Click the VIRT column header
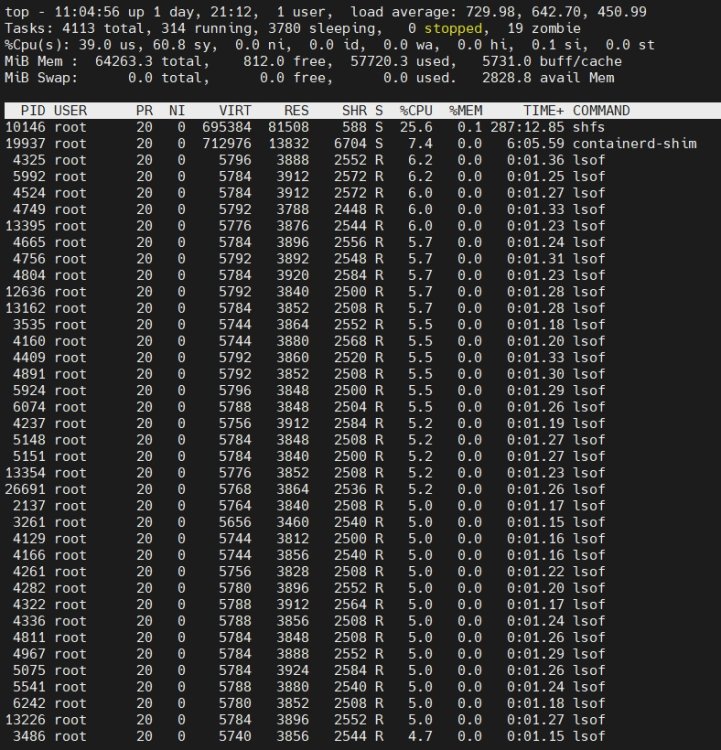The height and width of the screenshot is (750, 721). tap(235, 110)
